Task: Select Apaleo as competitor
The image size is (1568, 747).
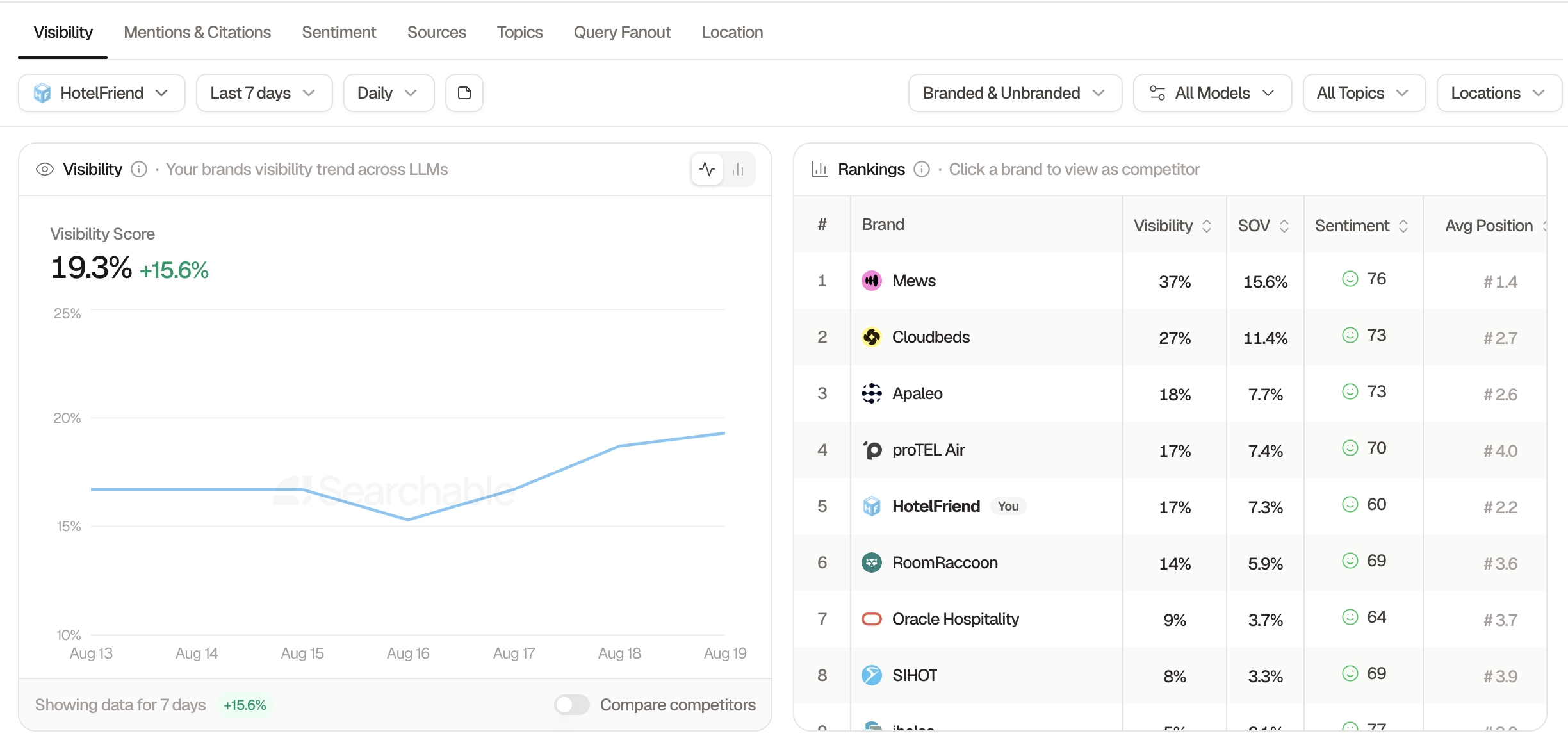Action: 917,393
